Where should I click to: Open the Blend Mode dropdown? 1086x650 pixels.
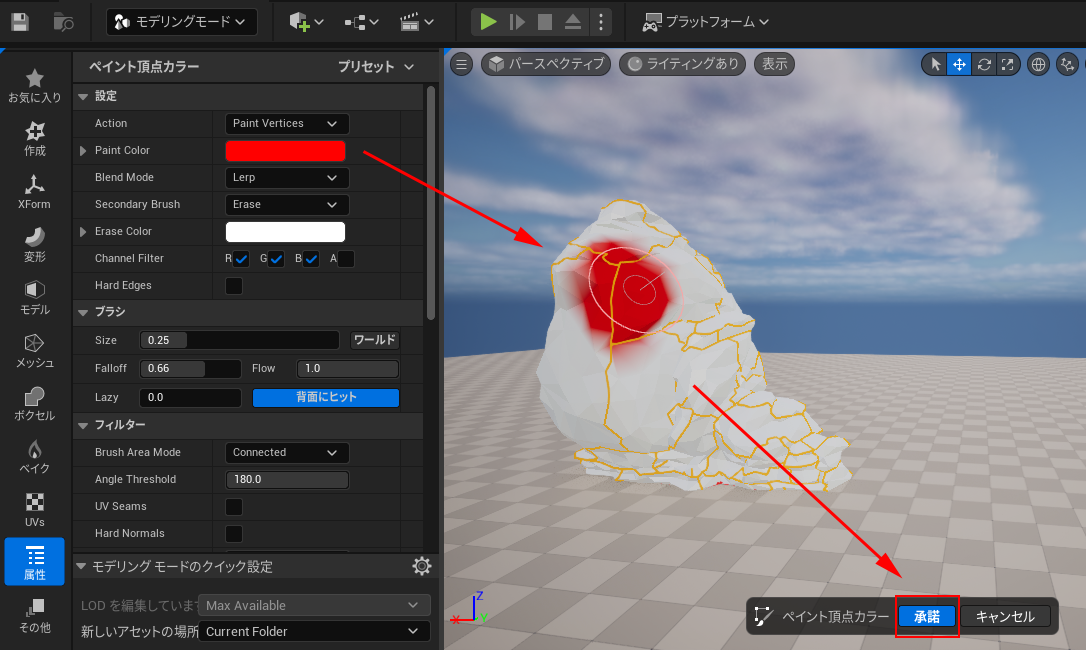point(286,177)
